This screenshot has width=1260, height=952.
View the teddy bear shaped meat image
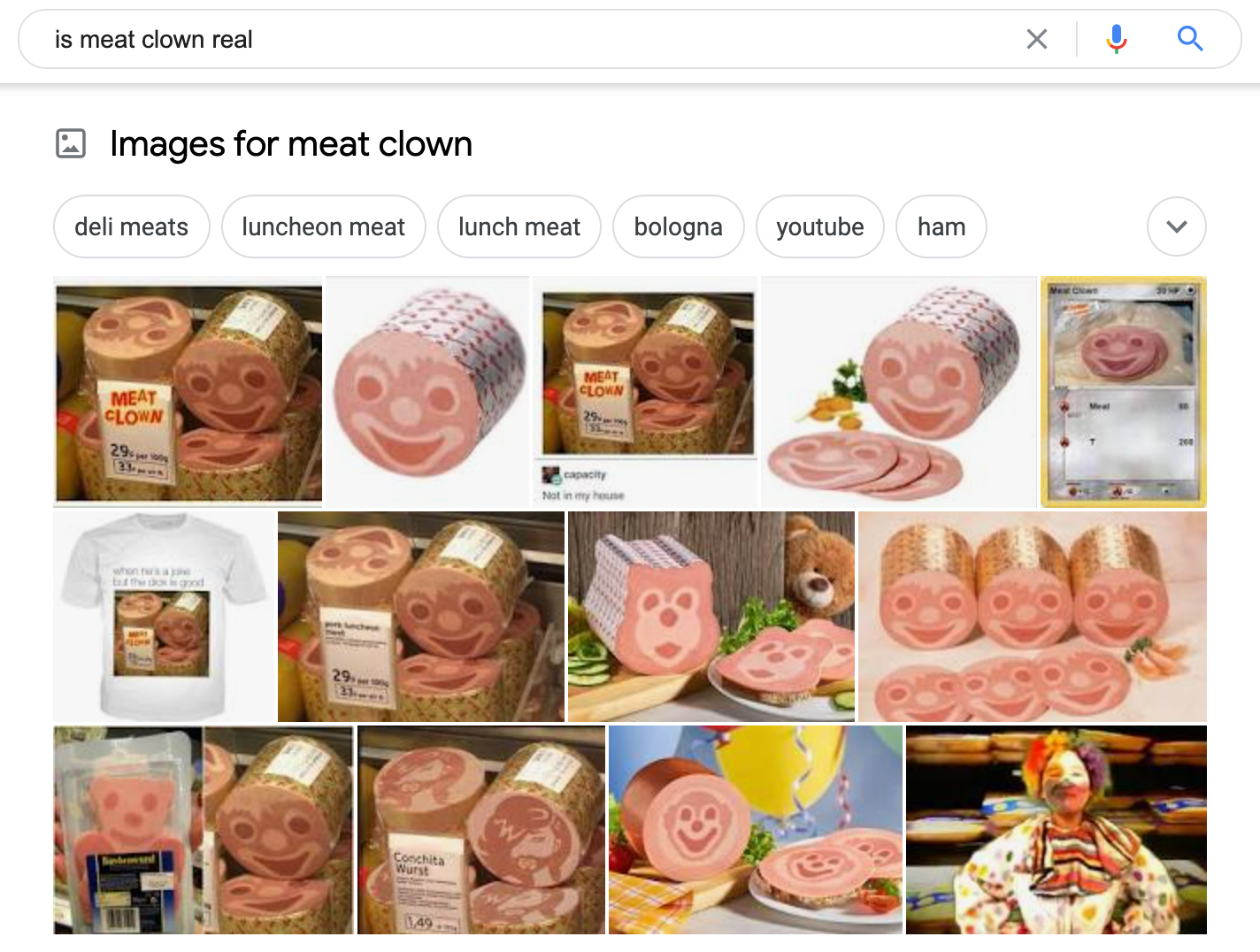[711, 617]
